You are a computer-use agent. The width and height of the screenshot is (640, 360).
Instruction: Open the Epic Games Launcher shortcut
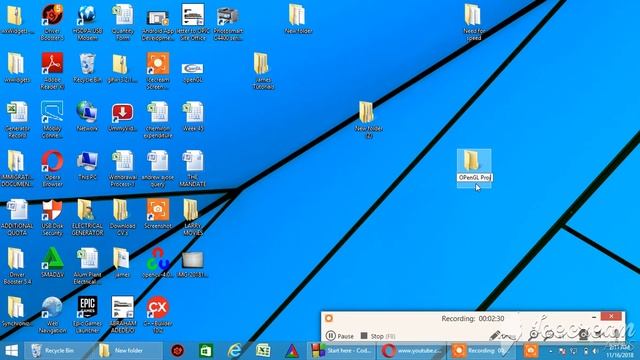87,315
